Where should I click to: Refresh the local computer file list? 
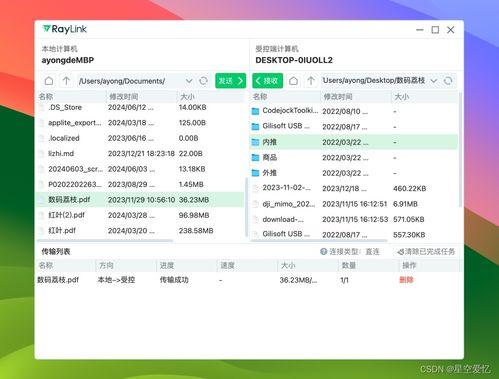pos(203,81)
